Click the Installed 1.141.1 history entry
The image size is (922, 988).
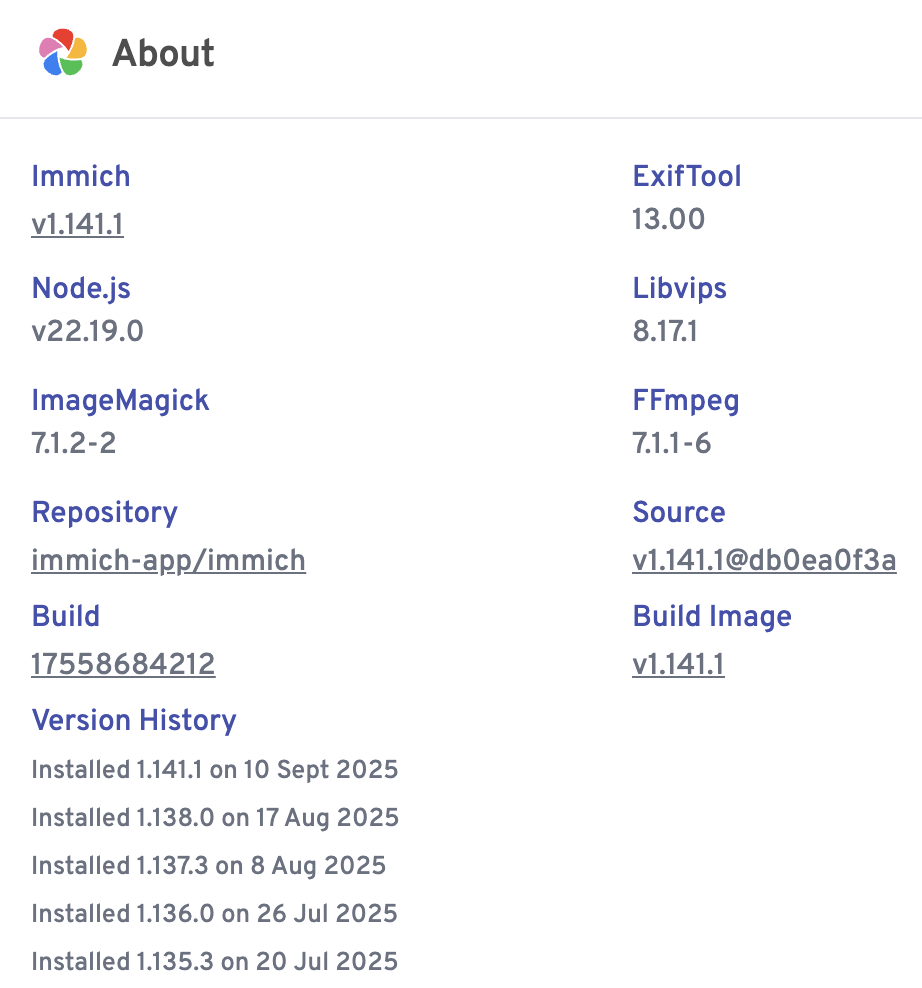214,770
